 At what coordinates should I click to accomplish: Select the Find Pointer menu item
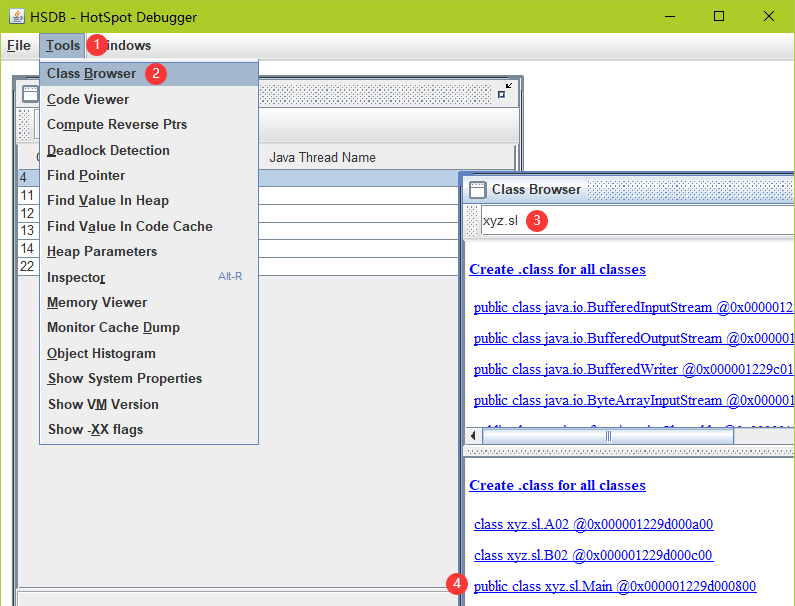(x=149, y=175)
